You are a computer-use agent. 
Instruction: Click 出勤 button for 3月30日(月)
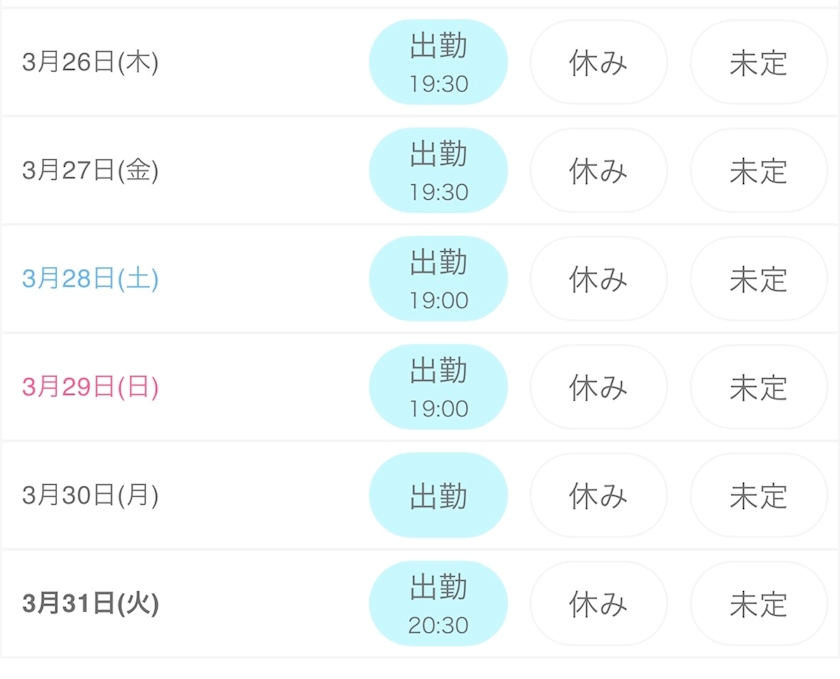tap(438, 495)
